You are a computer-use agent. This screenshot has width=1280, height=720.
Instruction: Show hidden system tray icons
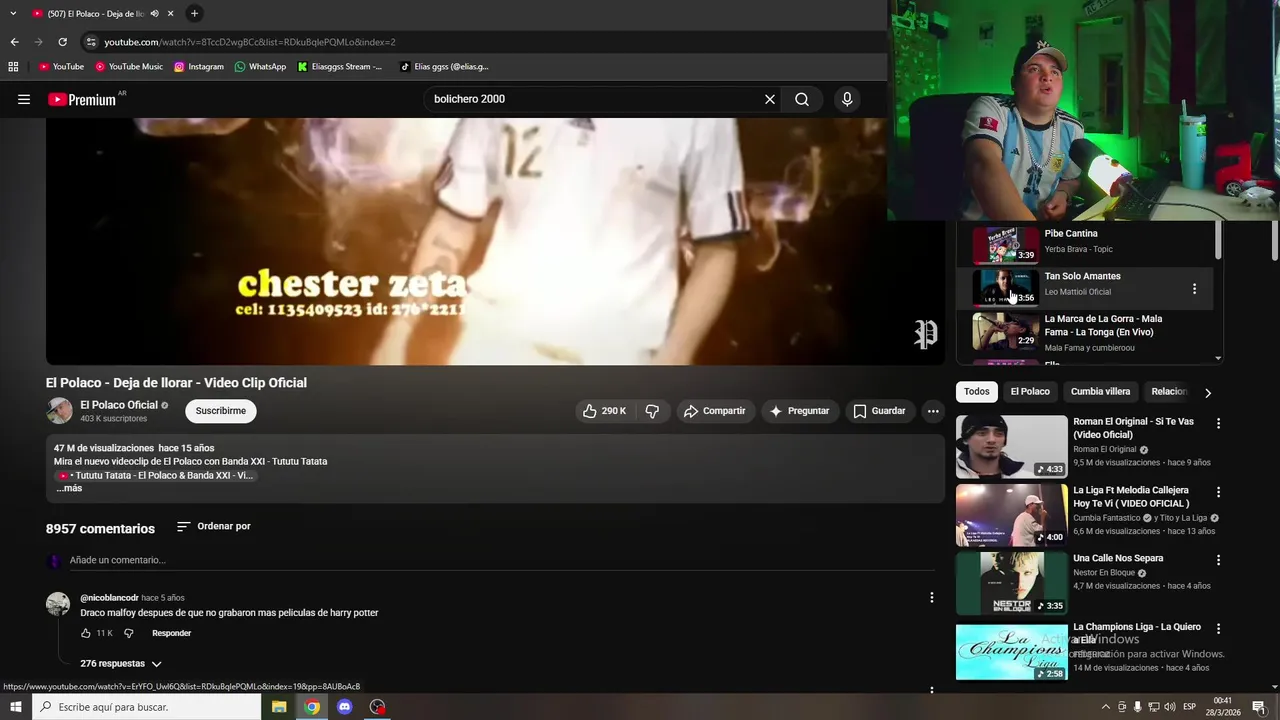point(1105,707)
